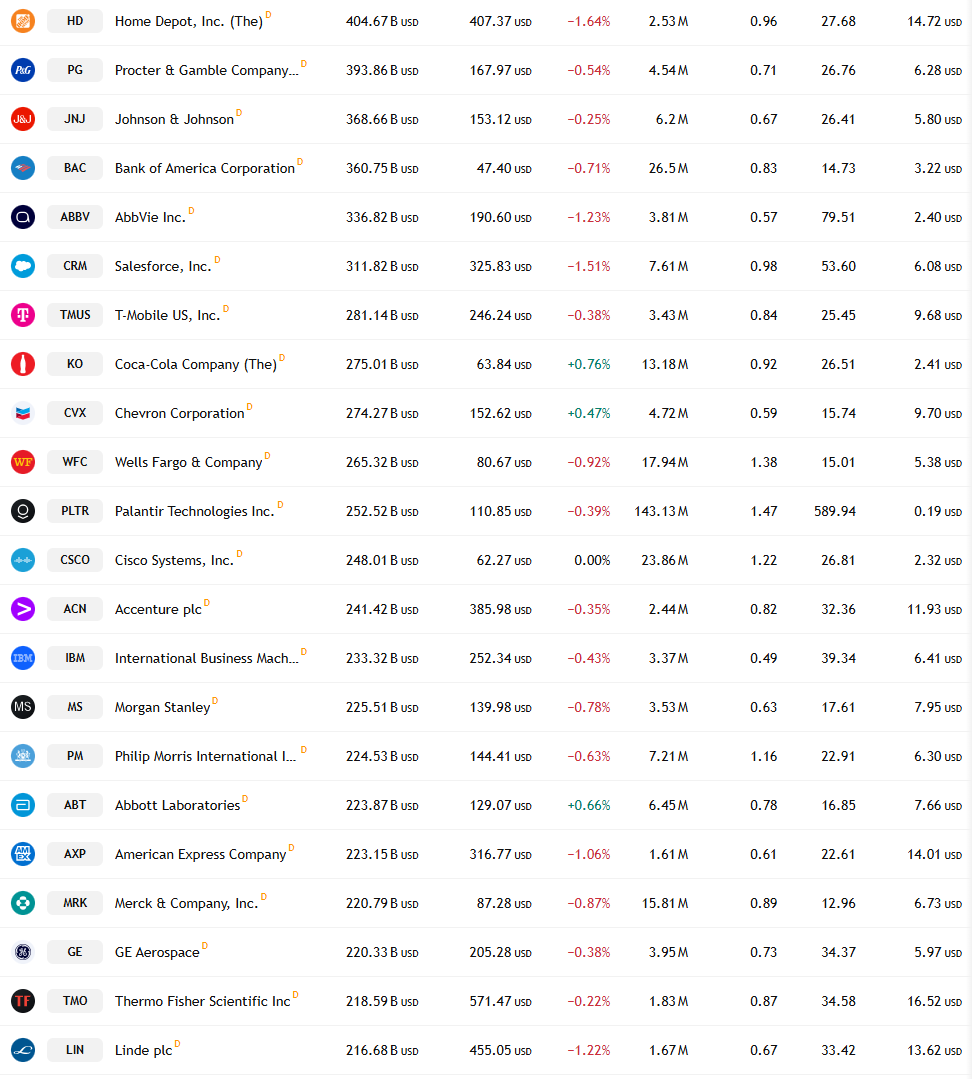Open the ABBV ticker symbol
The image size is (972, 1079).
[75, 217]
